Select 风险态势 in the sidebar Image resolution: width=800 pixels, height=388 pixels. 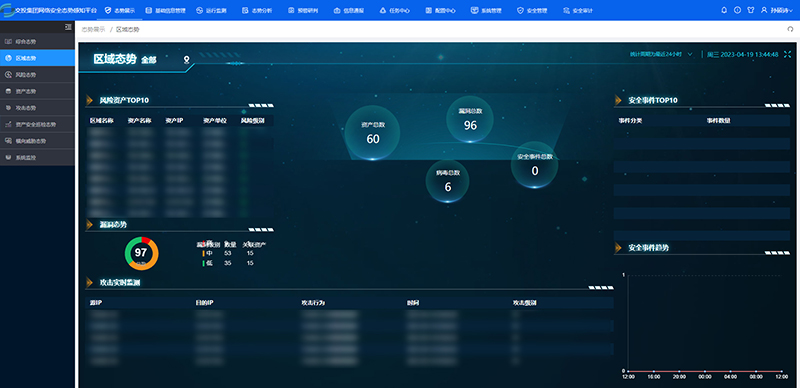coord(37,75)
